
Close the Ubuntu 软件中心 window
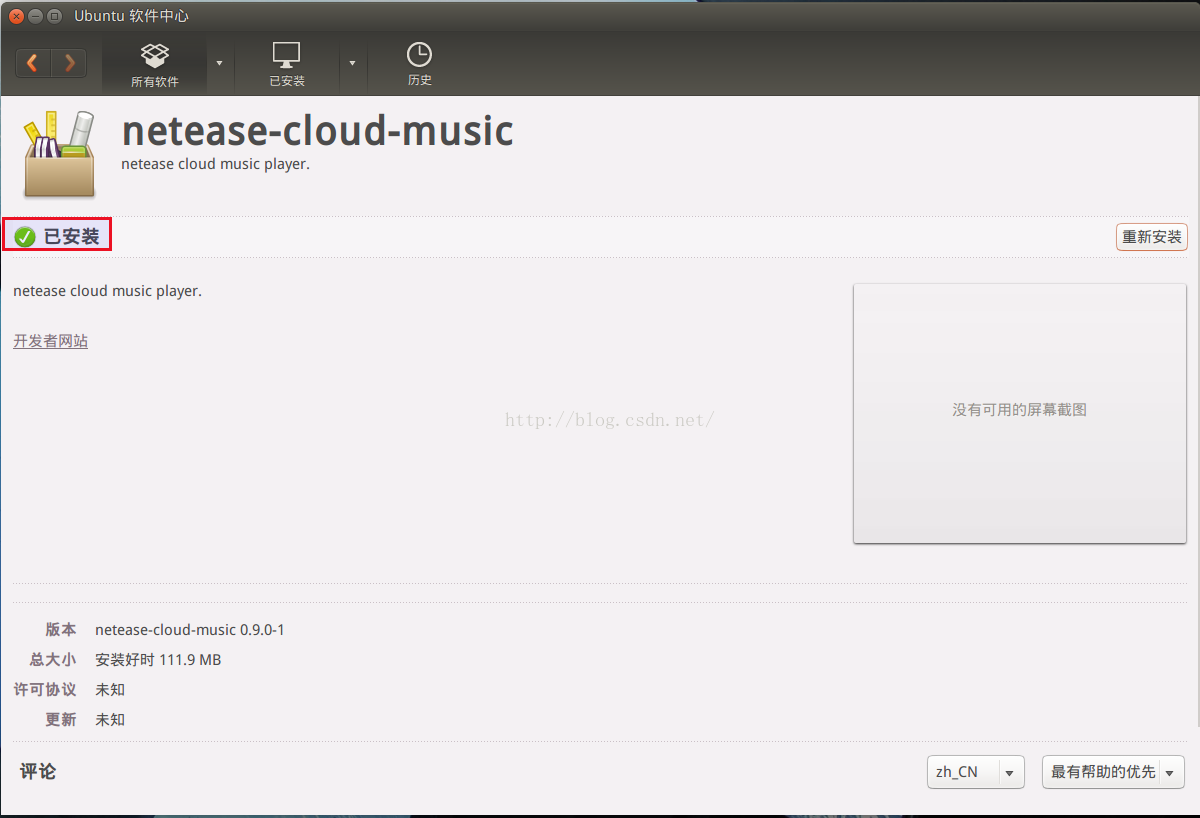click(16, 16)
